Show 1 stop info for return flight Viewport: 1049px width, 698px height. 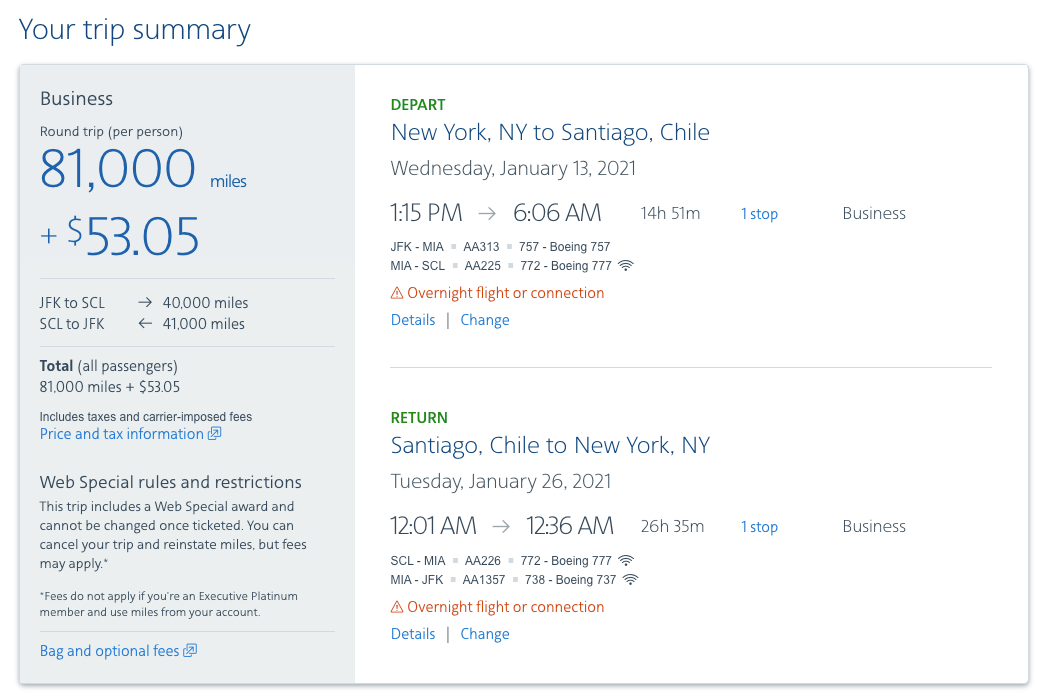(x=759, y=527)
